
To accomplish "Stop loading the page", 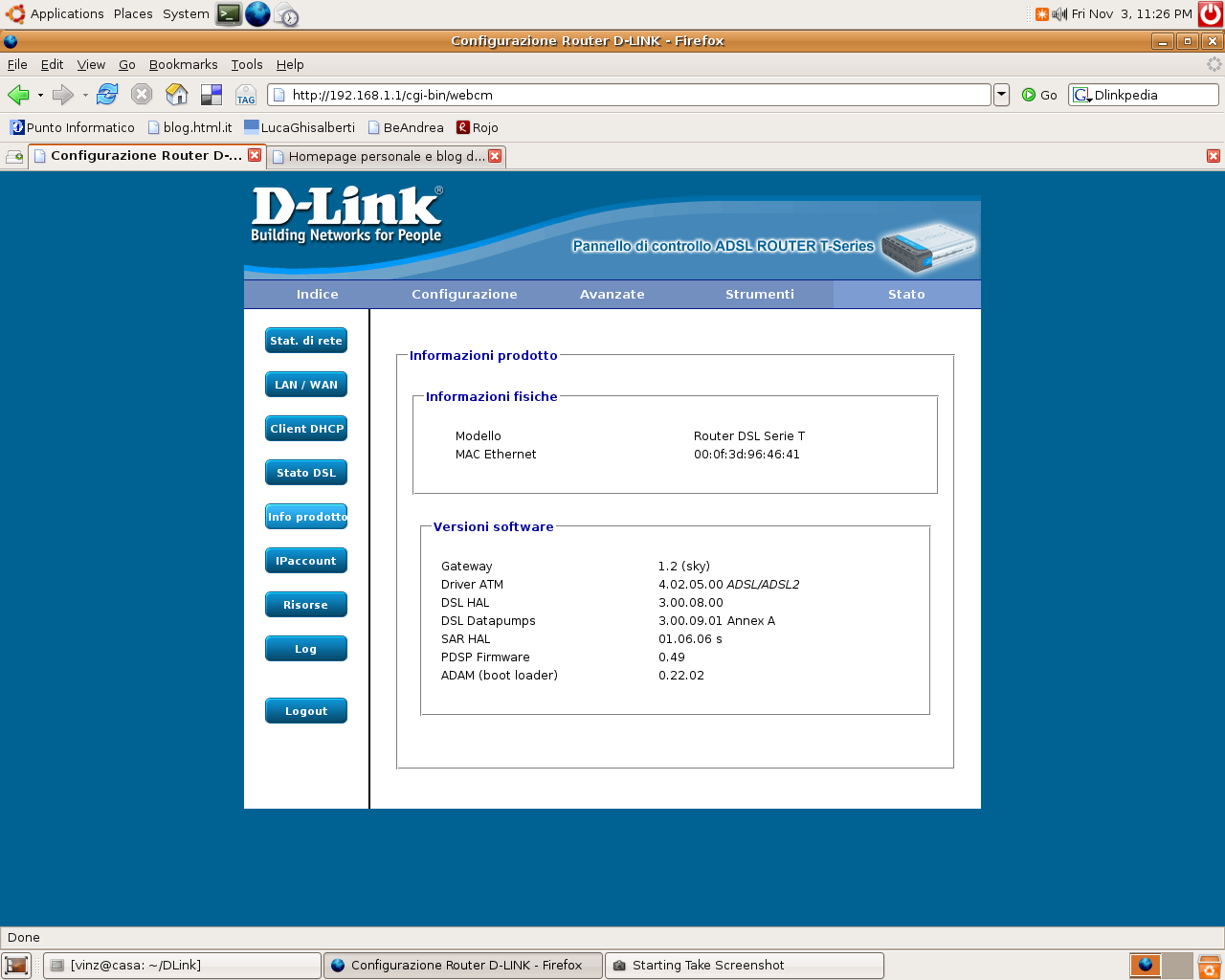I will pyautogui.click(x=142, y=94).
